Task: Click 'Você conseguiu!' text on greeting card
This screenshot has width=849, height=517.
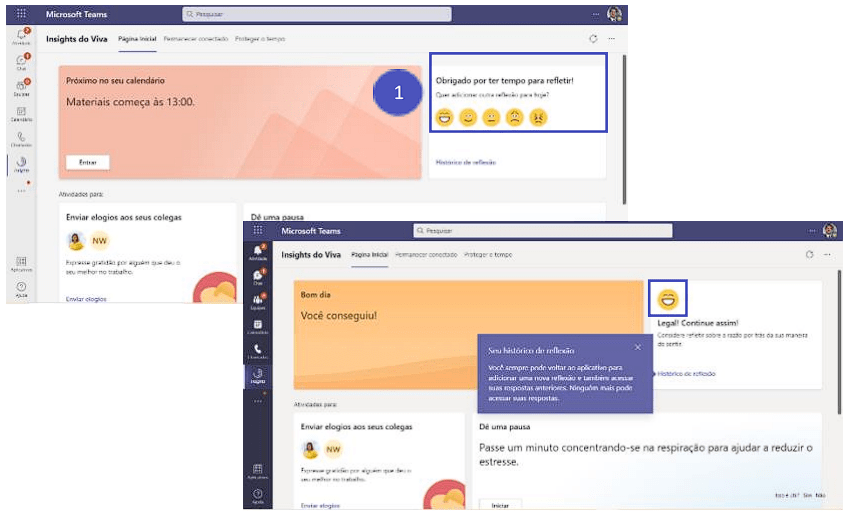Action: click(x=338, y=316)
